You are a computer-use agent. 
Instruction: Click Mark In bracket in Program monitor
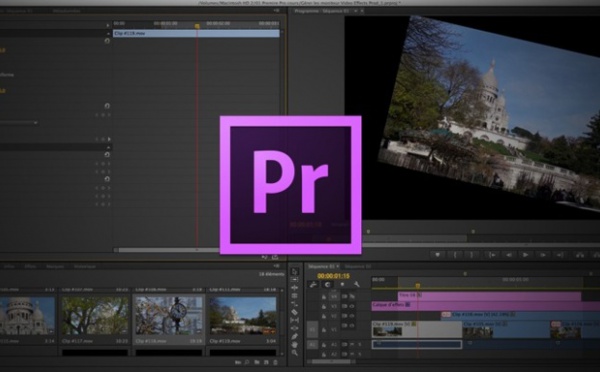pos(455,255)
